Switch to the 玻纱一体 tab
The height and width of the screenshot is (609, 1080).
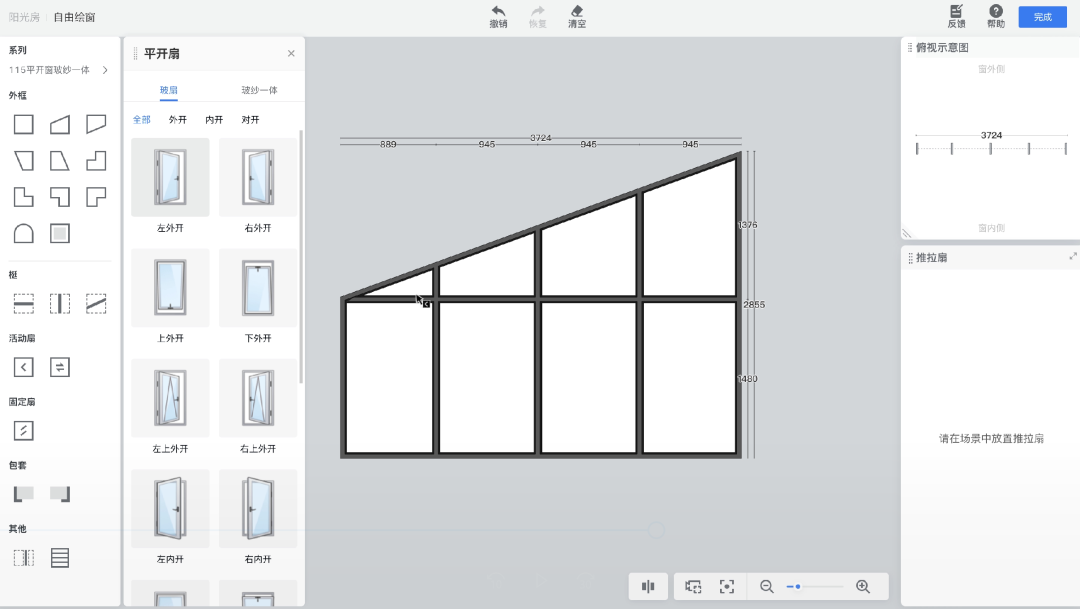(x=259, y=90)
